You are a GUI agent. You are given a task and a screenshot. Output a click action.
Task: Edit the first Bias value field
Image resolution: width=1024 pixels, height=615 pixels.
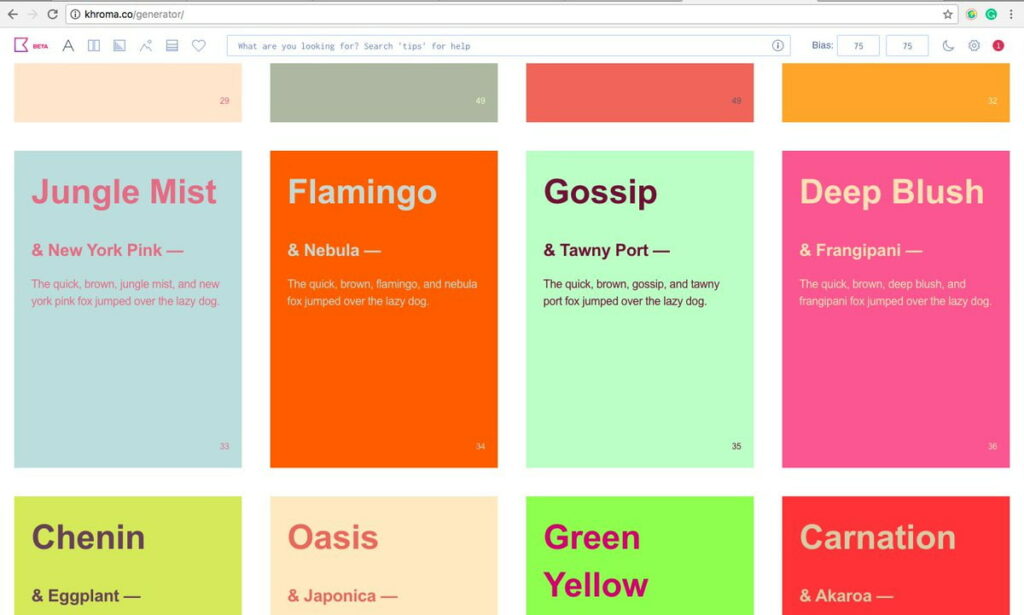pos(857,45)
